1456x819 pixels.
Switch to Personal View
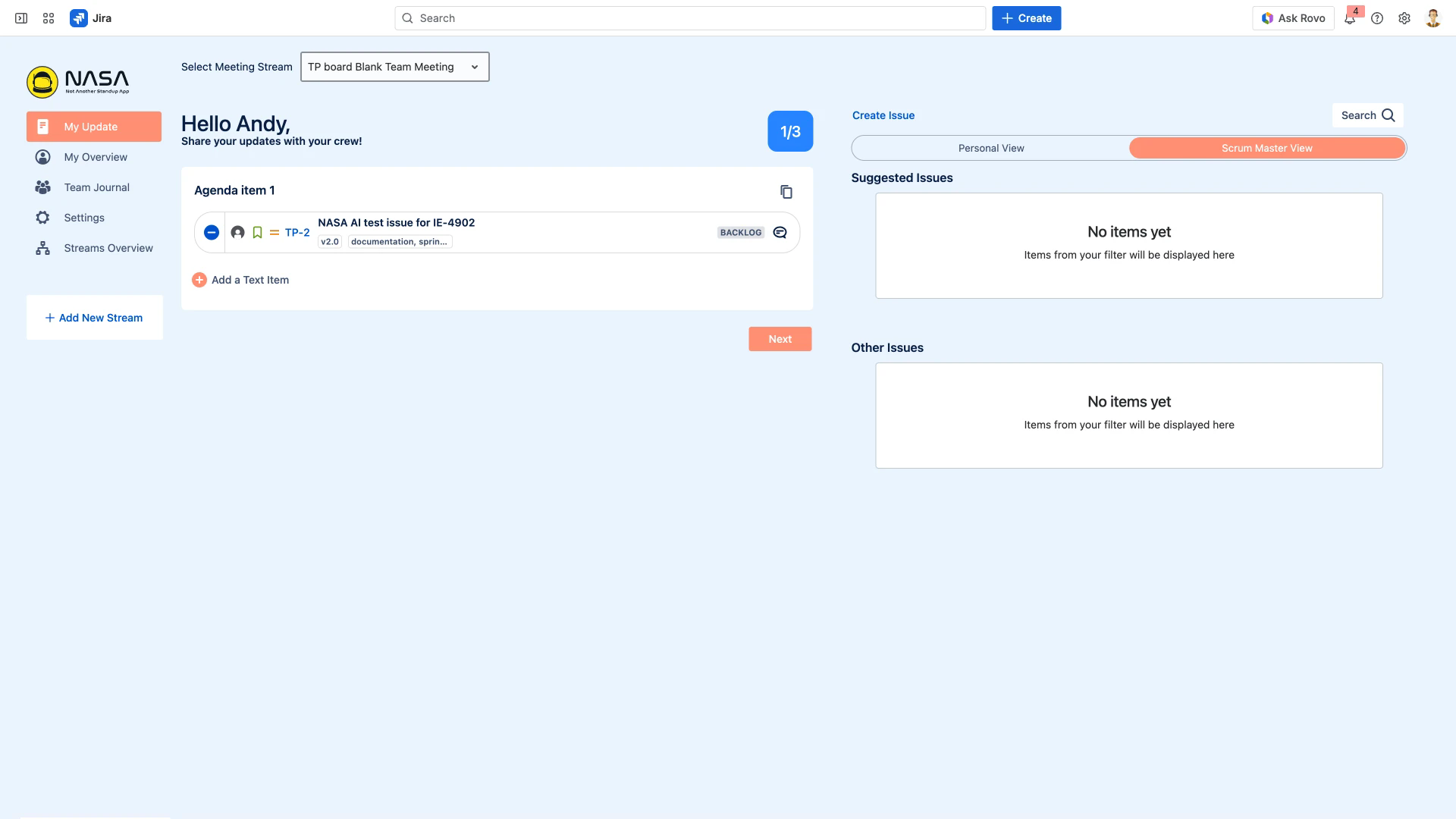coord(990,148)
